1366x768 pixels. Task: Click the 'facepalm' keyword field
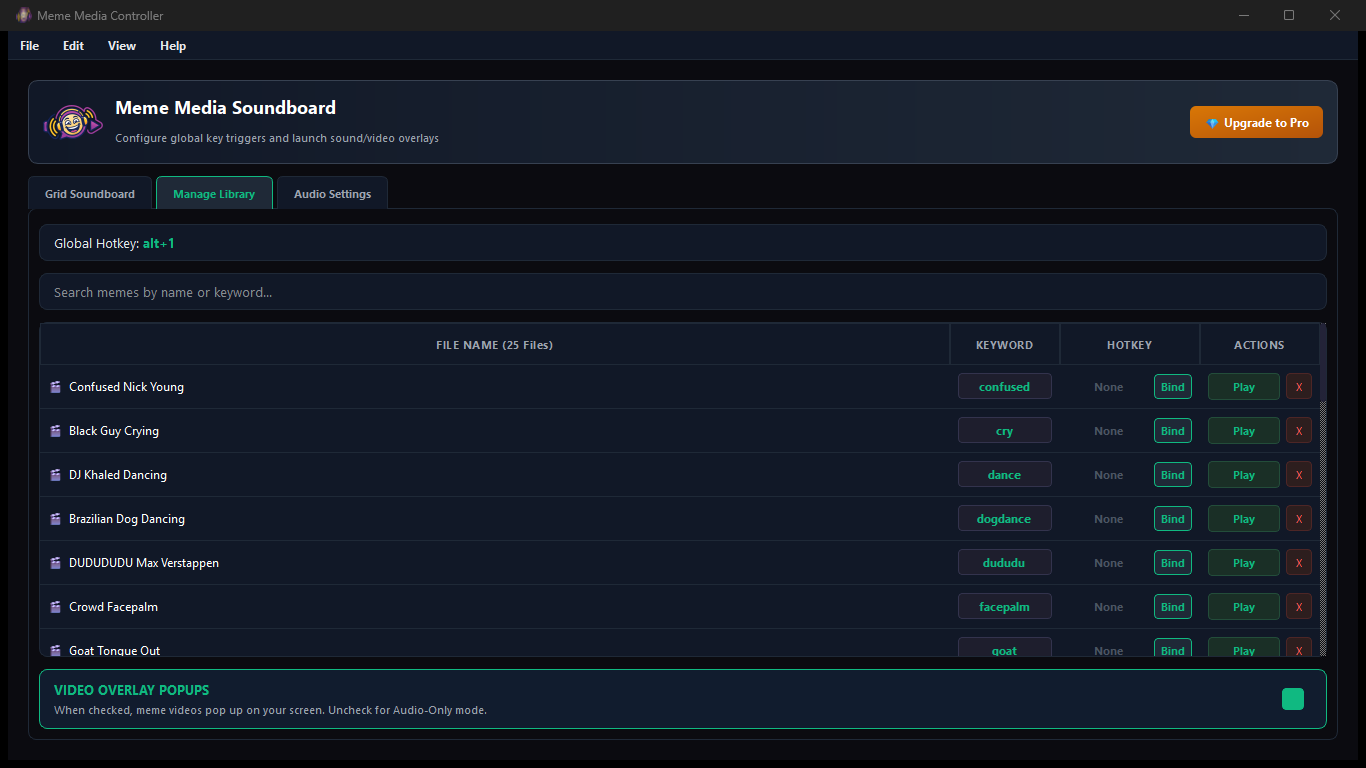tap(1005, 607)
